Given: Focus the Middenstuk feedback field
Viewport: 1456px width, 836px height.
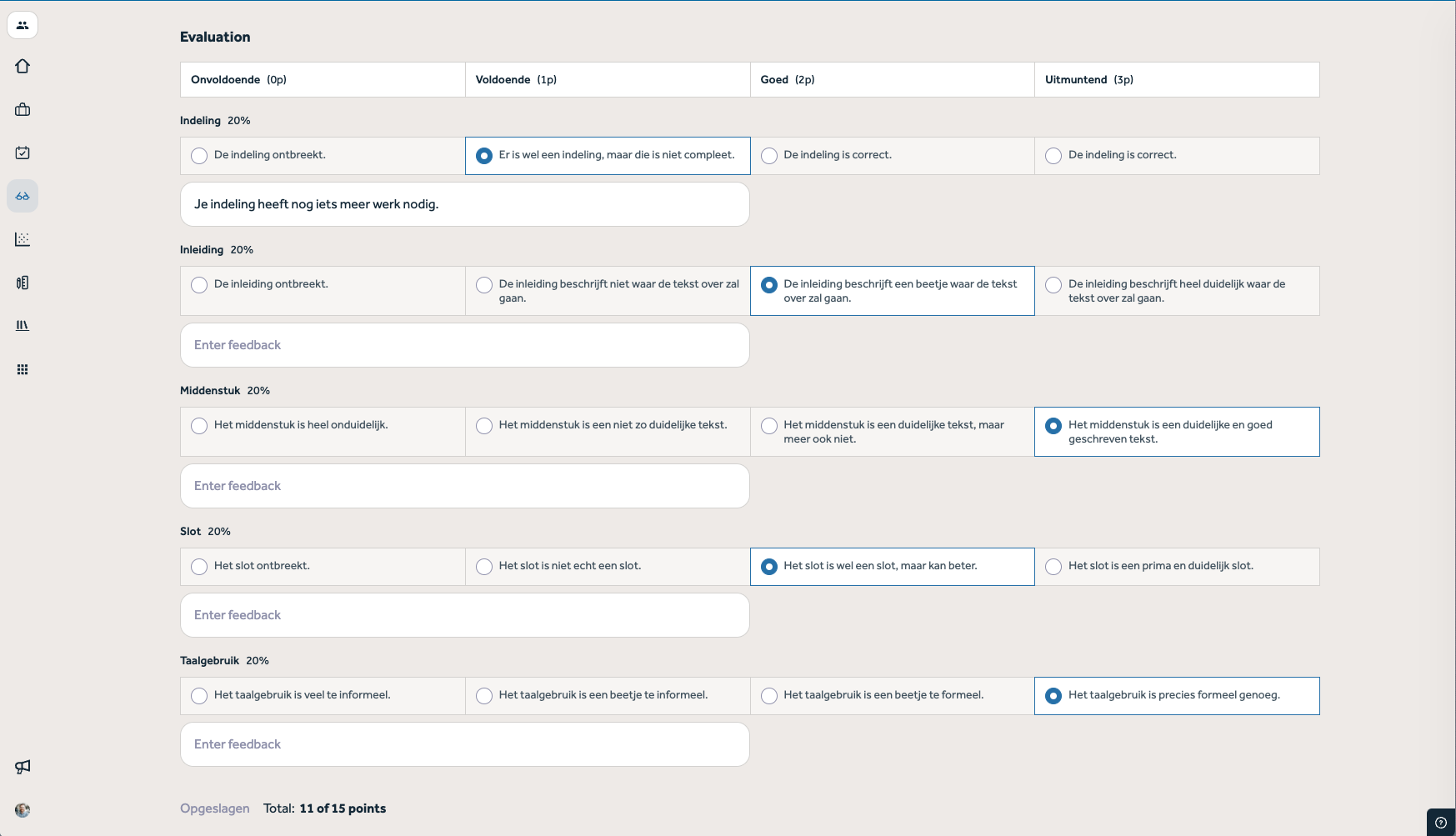Looking at the screenshot, I should point(465,486).
